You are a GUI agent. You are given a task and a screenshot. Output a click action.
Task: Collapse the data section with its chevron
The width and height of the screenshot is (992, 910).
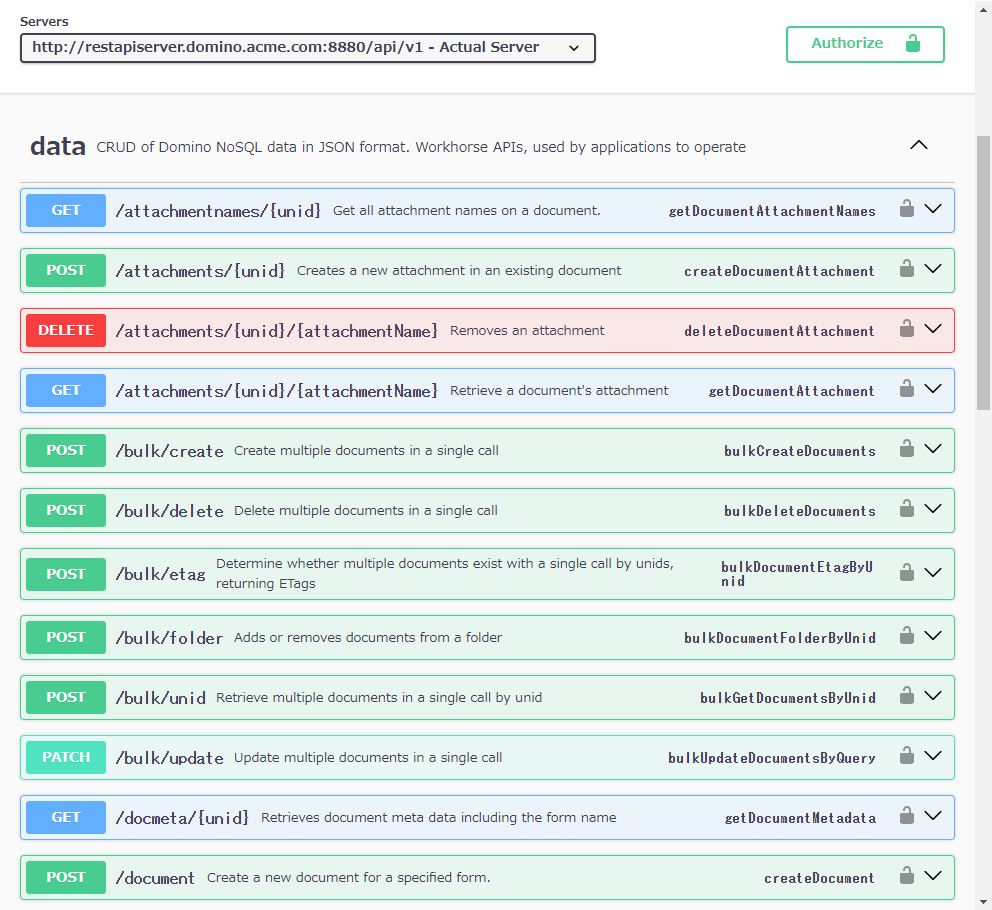(919, 144)
